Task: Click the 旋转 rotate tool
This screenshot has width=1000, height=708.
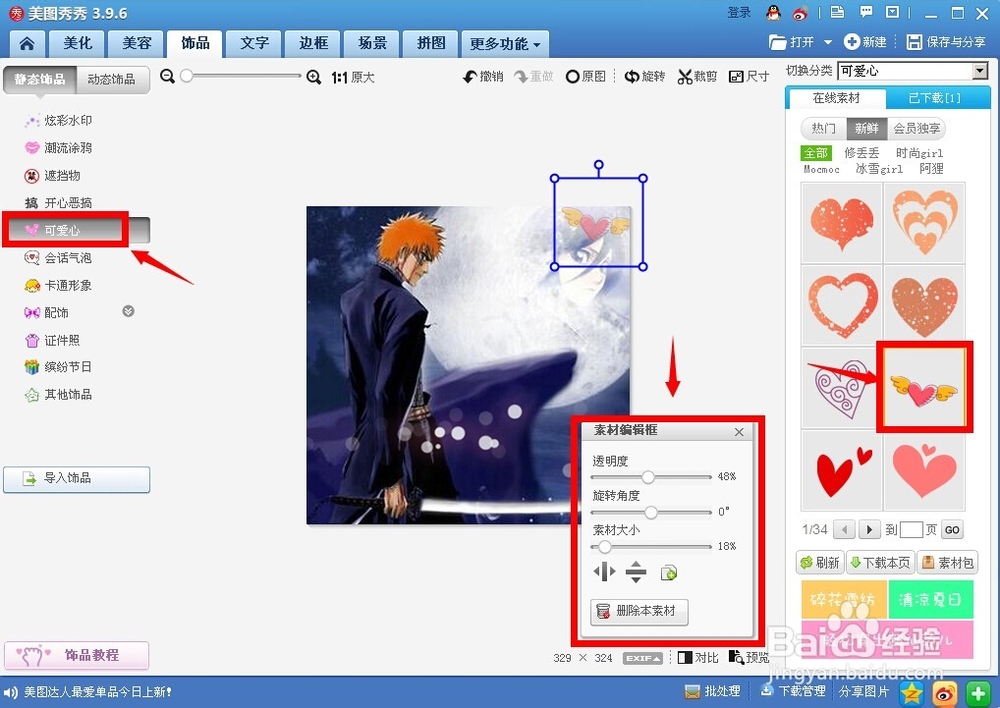Action: (645, 77)
